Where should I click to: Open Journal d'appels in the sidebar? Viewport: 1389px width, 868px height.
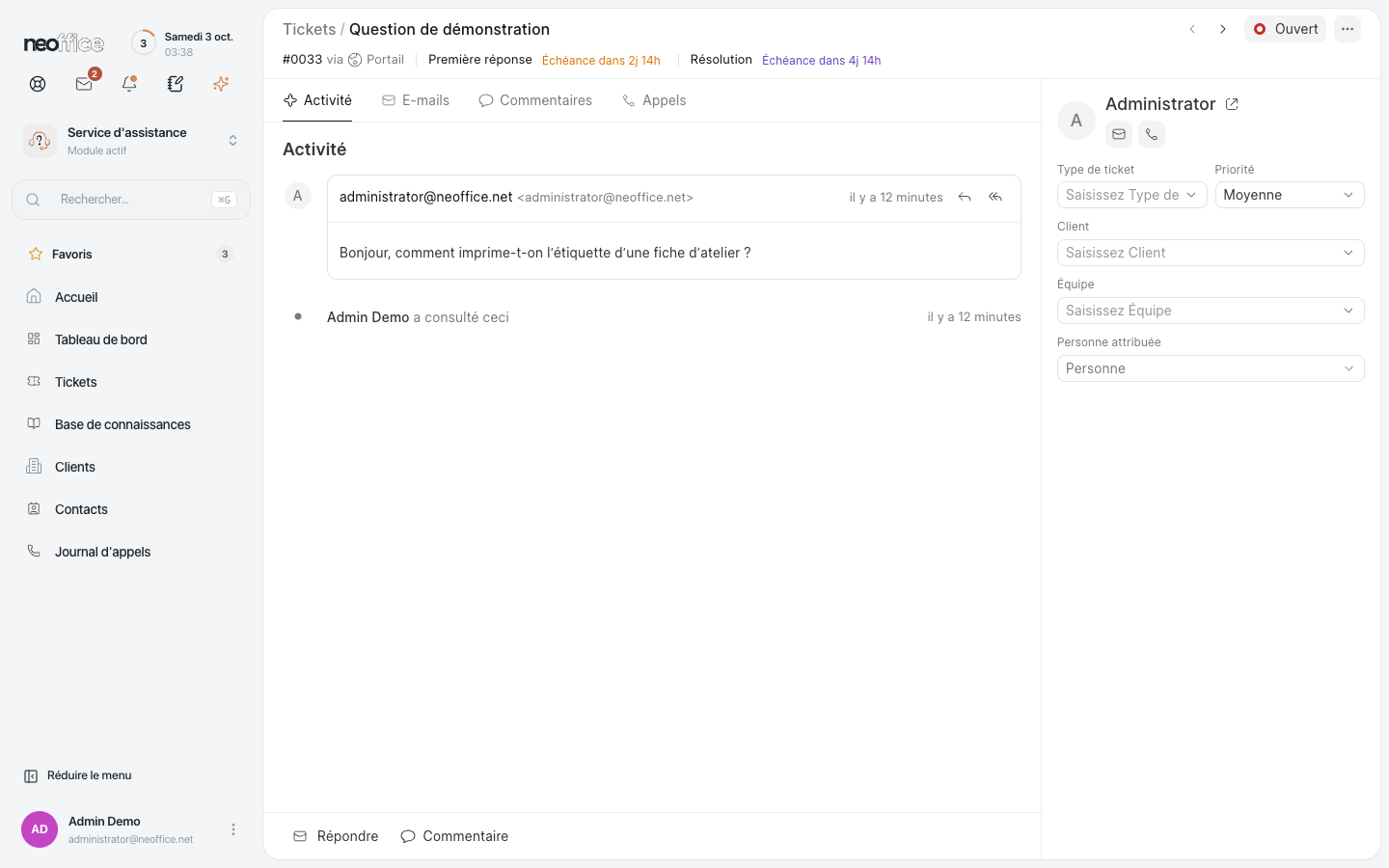(x=131, y=552)
